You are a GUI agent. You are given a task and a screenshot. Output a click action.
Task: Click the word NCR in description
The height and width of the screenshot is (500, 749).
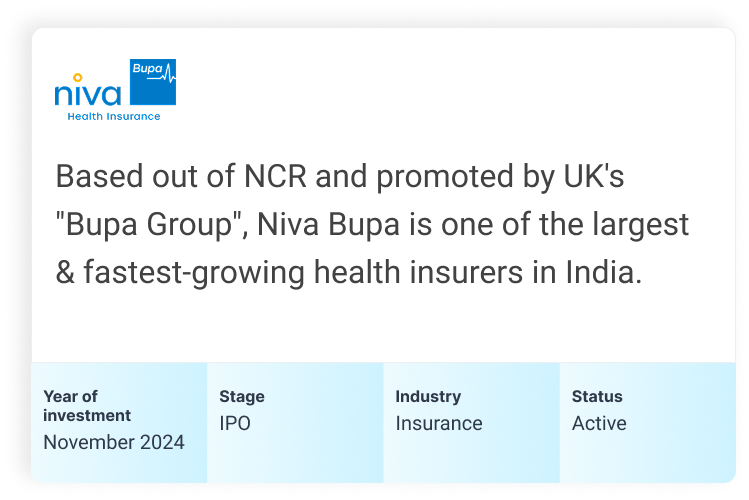click(x=275, y=176)
